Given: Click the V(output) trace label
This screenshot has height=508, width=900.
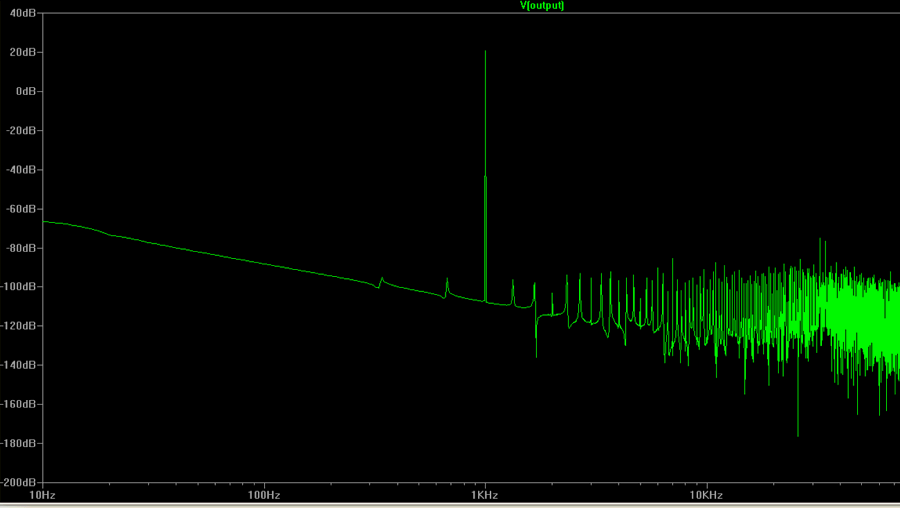Looking at the screenshot, I should click(x=542, y=5).
